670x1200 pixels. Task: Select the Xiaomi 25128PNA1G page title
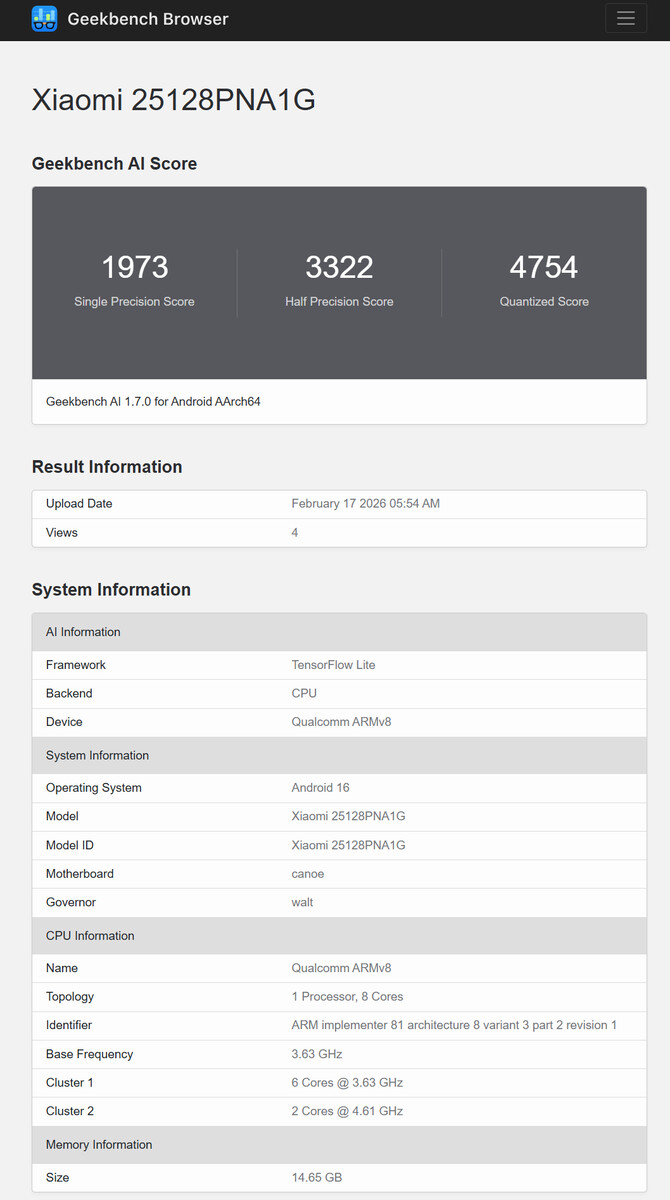click(174, 100)
